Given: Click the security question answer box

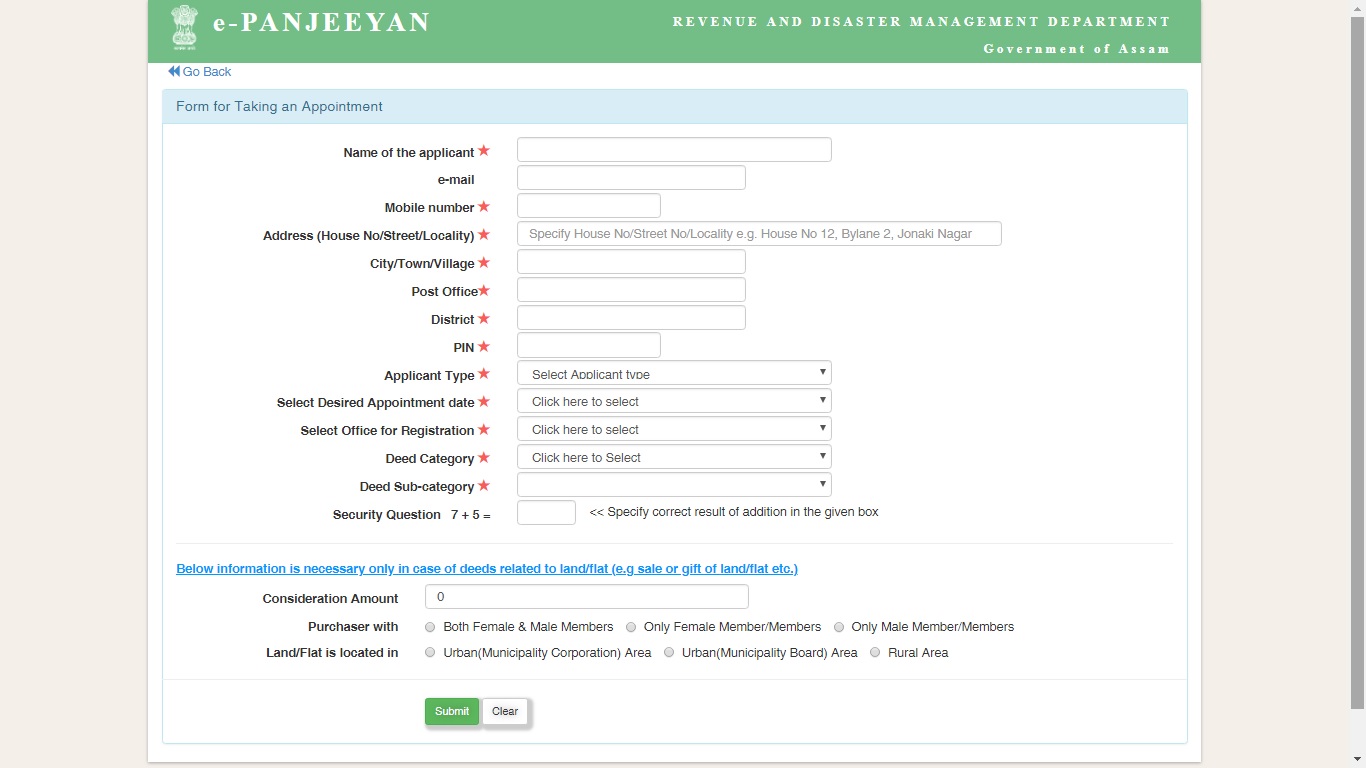Looking at the screenshot, I should coord(546,512).
